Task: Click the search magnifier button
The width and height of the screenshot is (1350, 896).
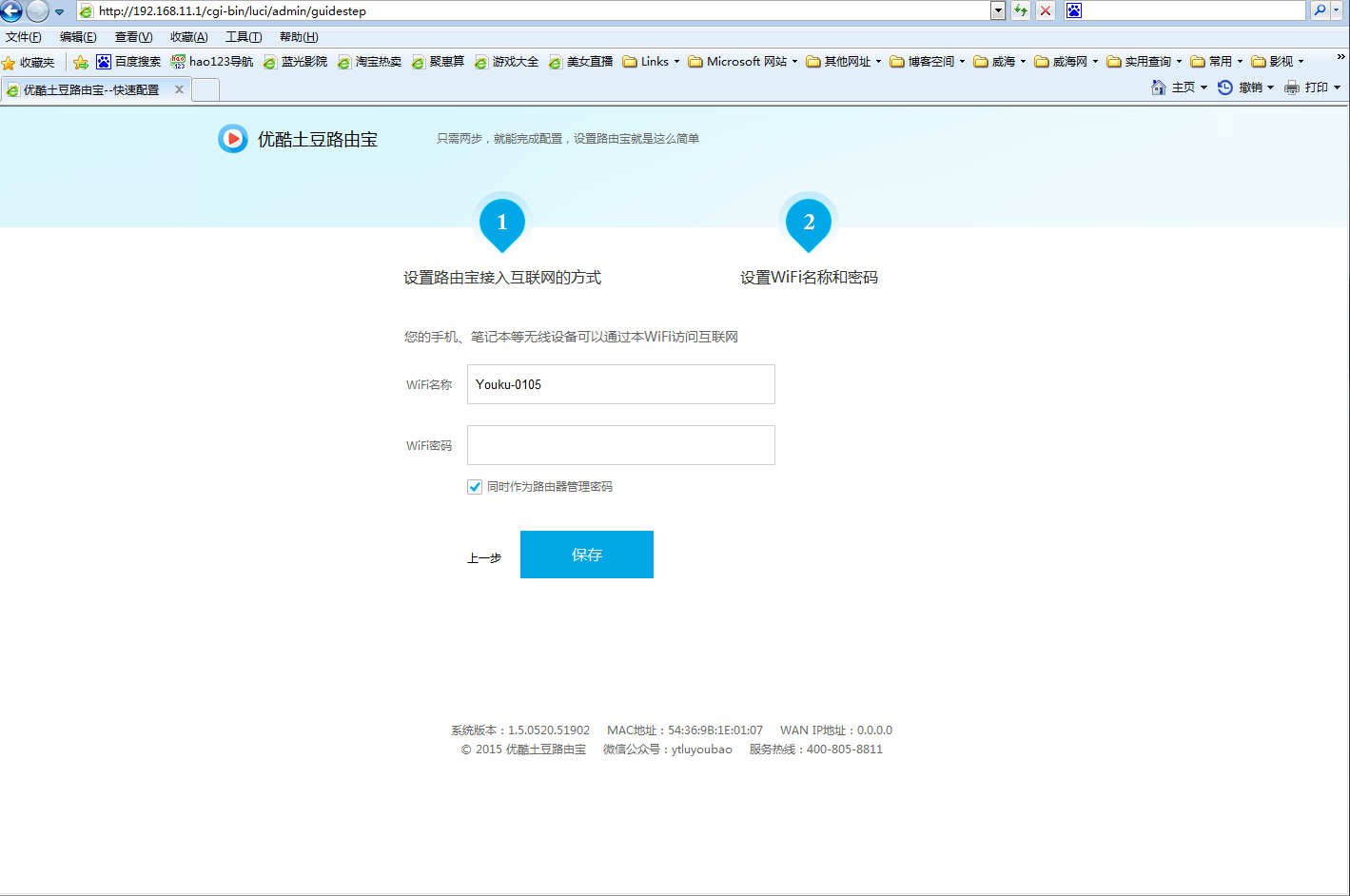Action: coord(1320,10)
